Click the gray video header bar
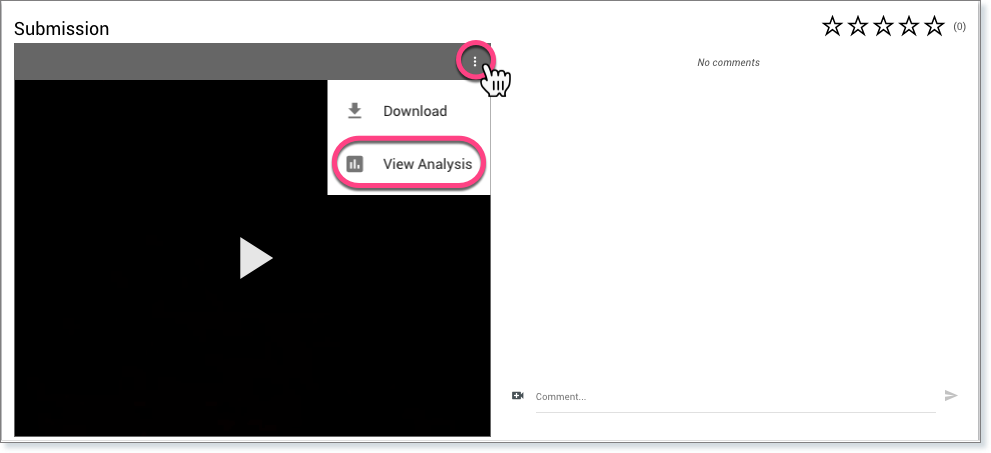Screen dimensions: 991x453 coord(230,62)
